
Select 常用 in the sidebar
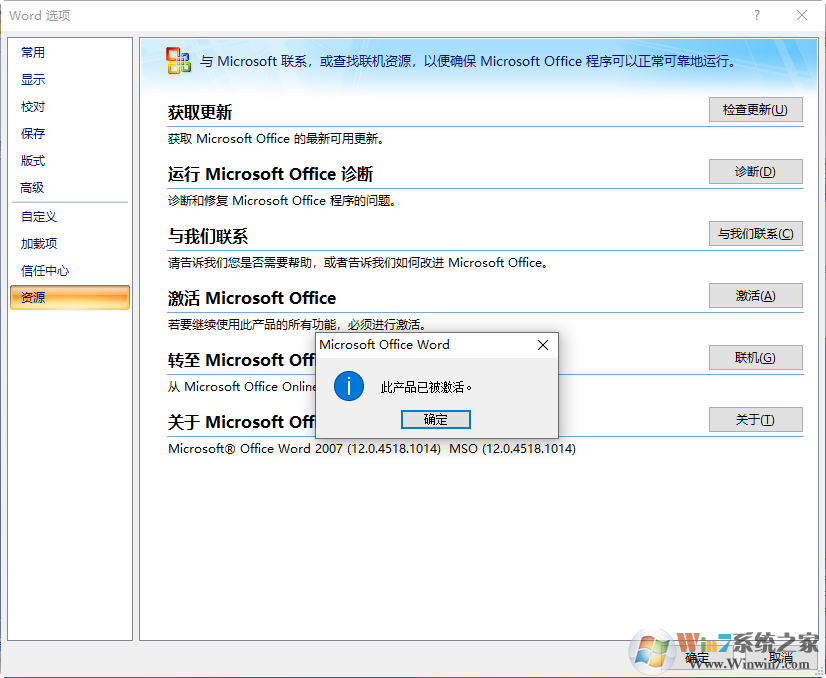[32, 52]
